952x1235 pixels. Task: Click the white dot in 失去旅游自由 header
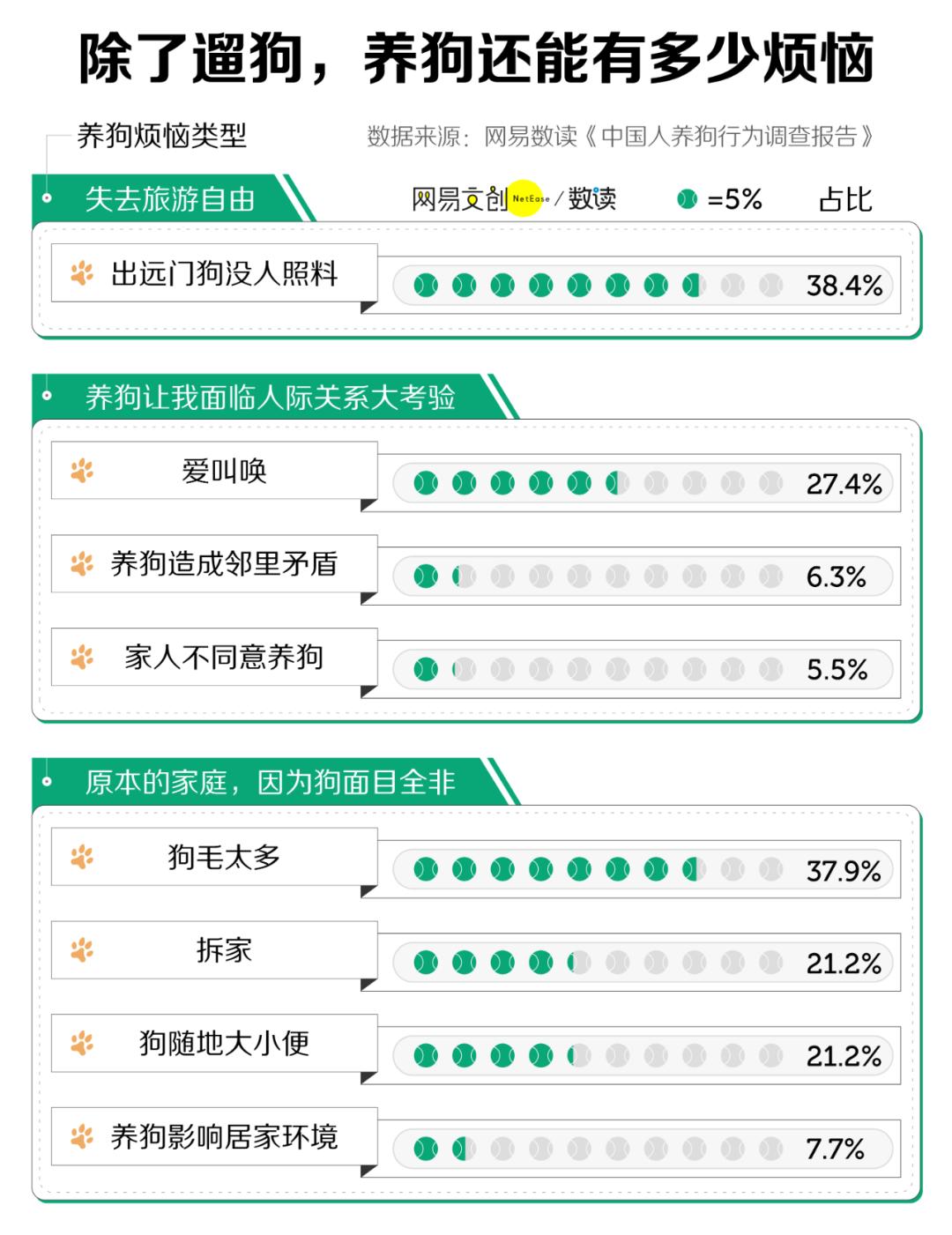pyautogui.click(x=47, y=198)
